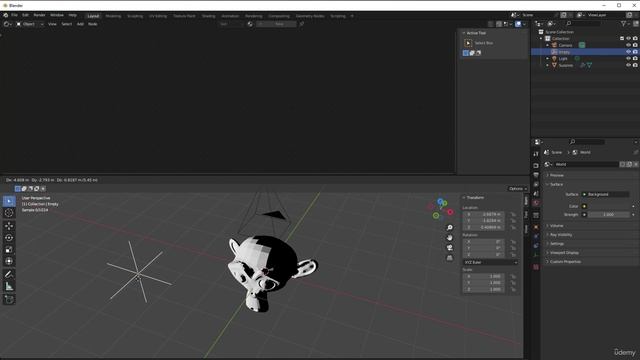640x360 pixels.
Task: Switch to the Shading workspace tab
Action: (208, 16)
